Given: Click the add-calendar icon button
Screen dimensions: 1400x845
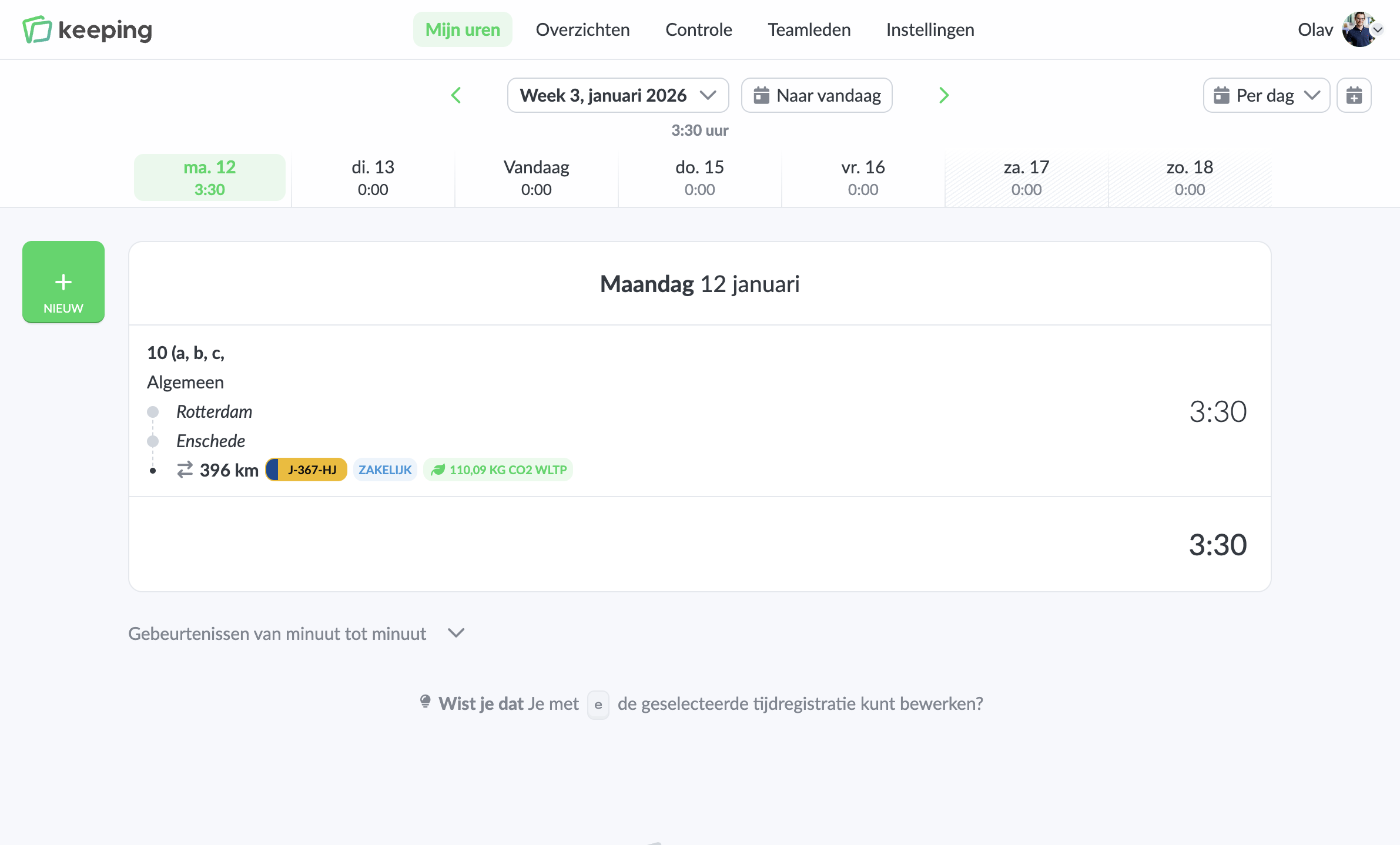Looking at the screenshot, I should (1354, 95).
